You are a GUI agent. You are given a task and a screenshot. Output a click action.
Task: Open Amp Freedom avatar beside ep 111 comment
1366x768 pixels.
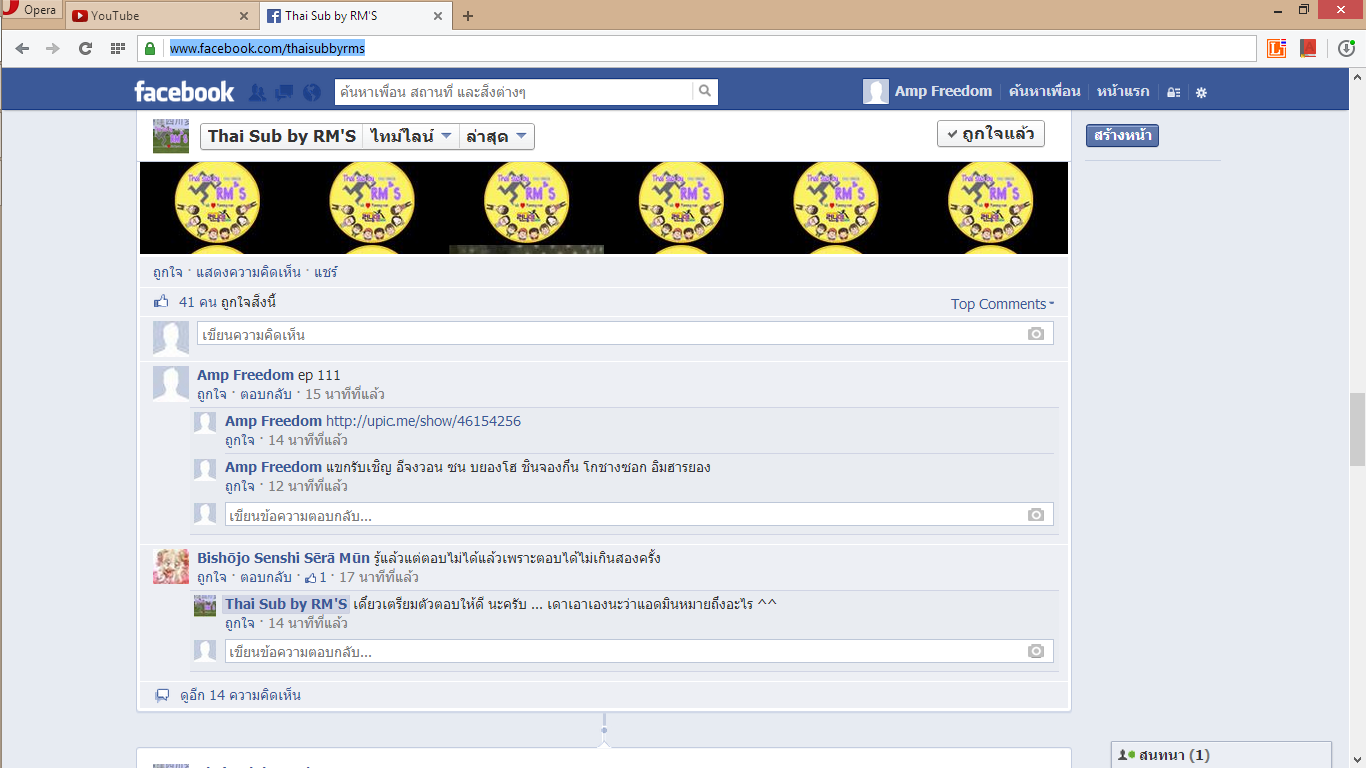[x=171, y=384]
